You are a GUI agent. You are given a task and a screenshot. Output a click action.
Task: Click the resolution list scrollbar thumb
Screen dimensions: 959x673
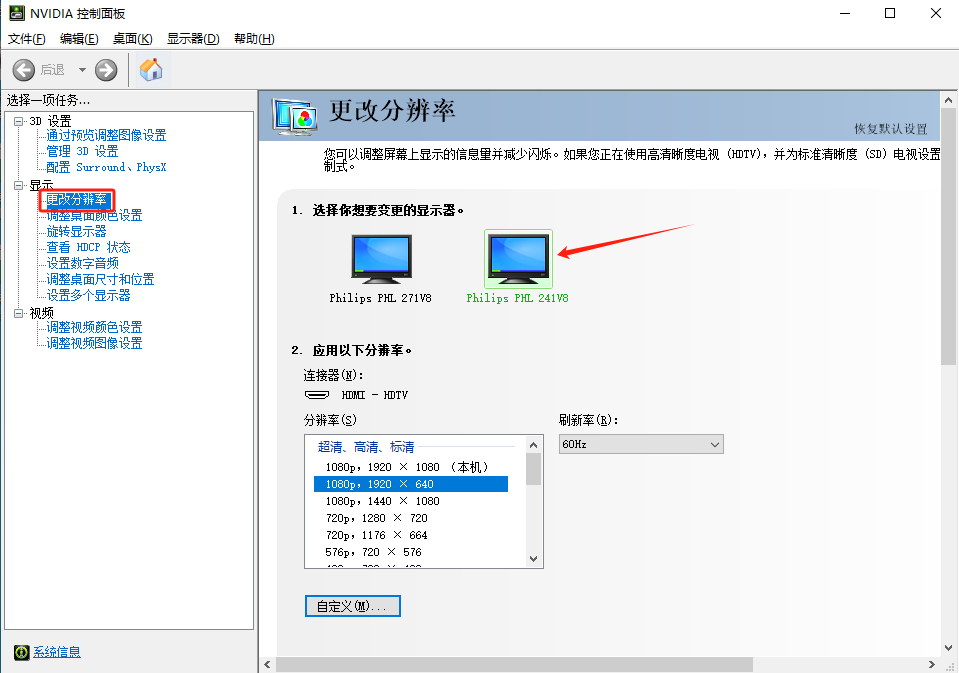tap(533, 469)
